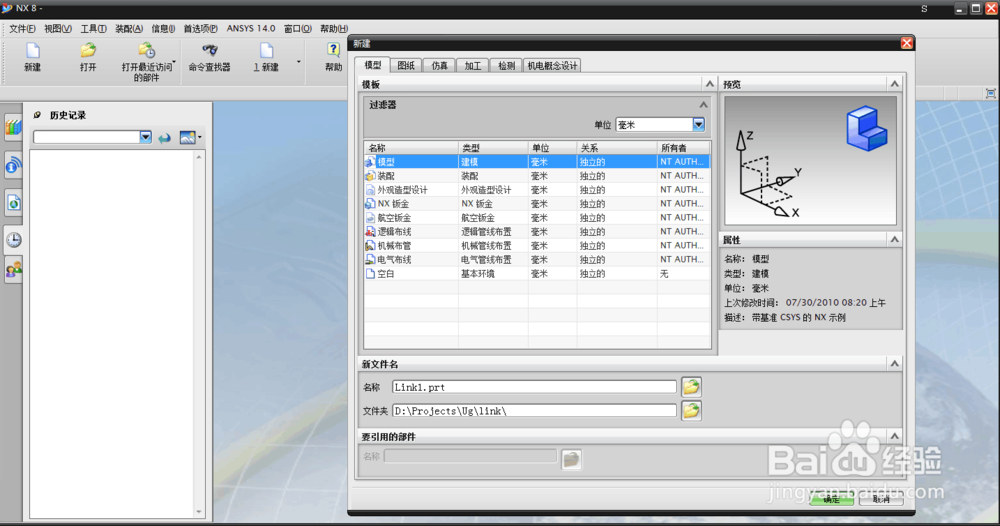The image size is (1000, 526).
Task: Click the history panel image view icon
Action: (x=188, y=137)
